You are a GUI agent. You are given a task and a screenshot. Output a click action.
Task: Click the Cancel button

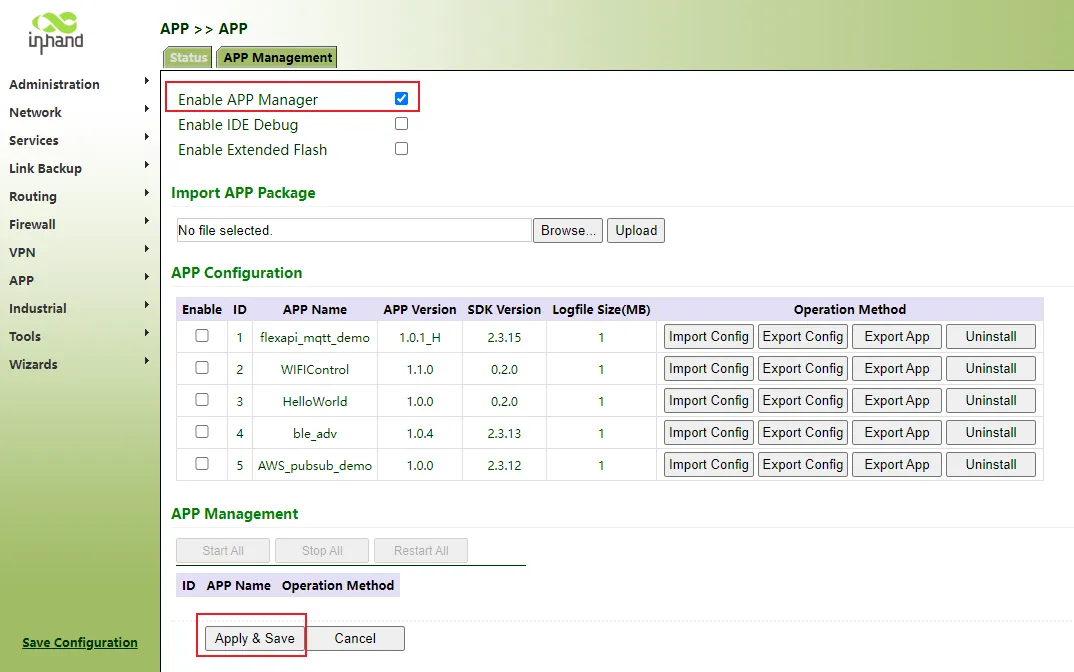[x=355, y=638]
